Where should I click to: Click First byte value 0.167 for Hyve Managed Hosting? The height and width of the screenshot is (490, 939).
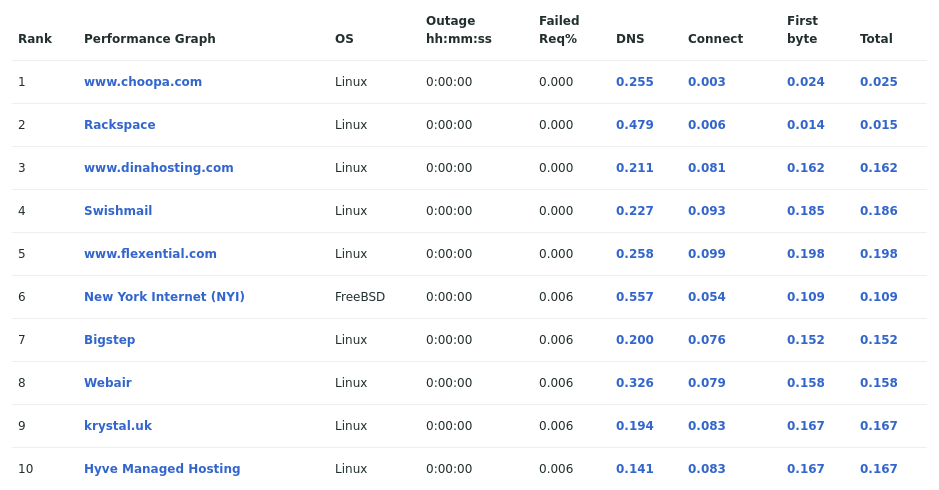pyautogui.click(x=805, y=469)
